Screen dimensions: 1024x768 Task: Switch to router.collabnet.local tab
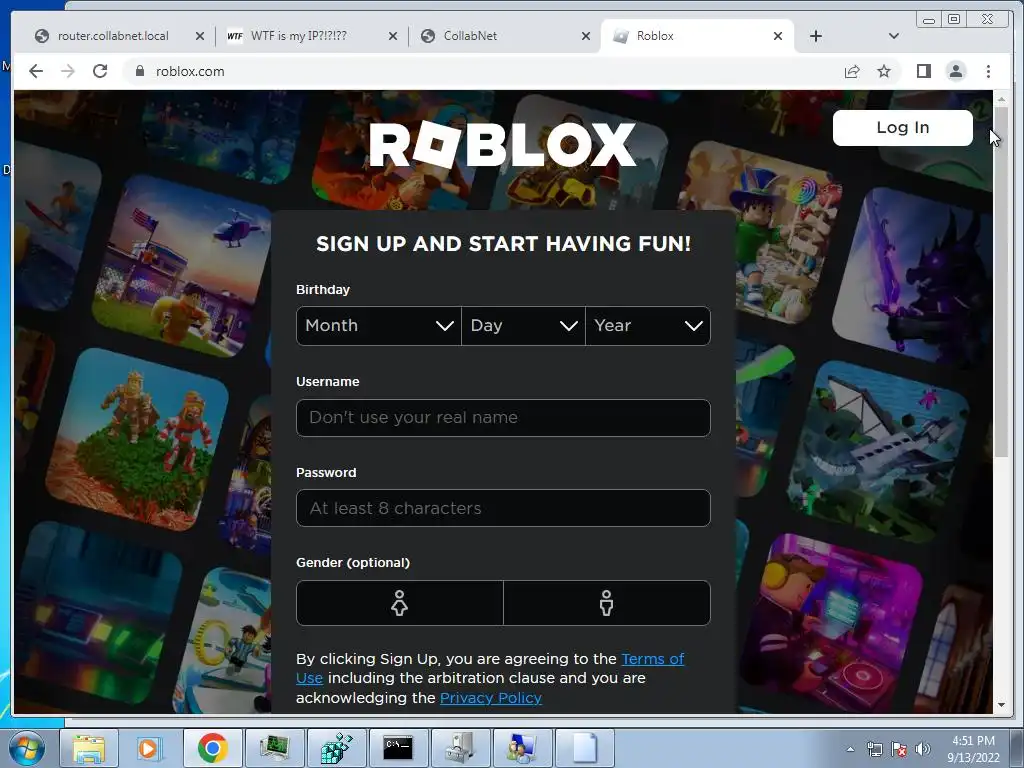click(114, 36)
